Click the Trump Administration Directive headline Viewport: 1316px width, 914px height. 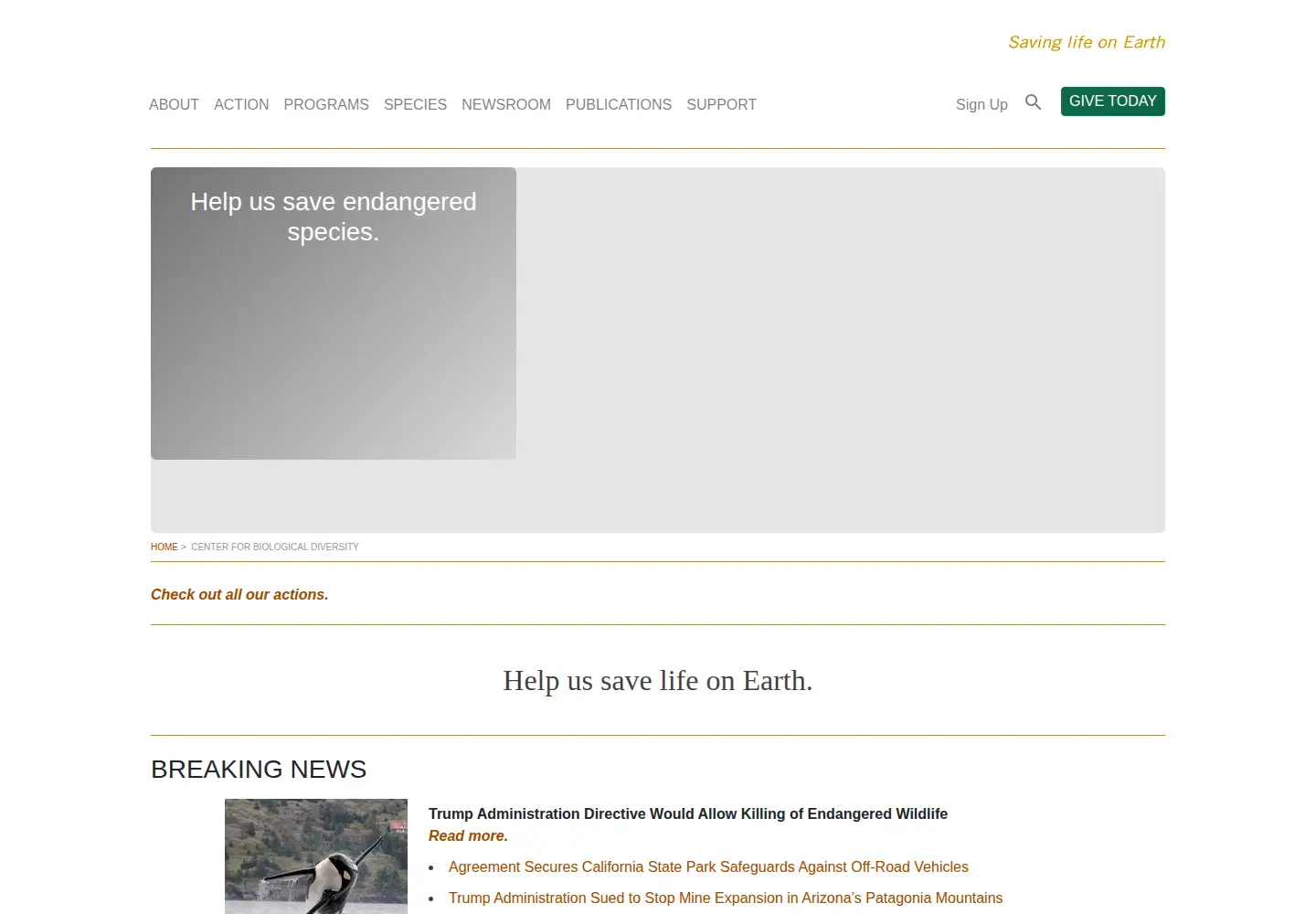pos(688,813)
